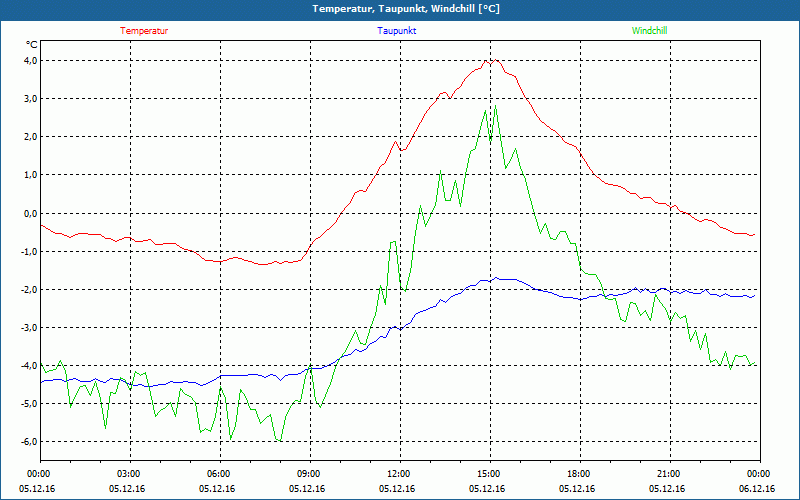800x500 pixels.
Task: Click the red Temperatur legend label
Action: (144, 31)
